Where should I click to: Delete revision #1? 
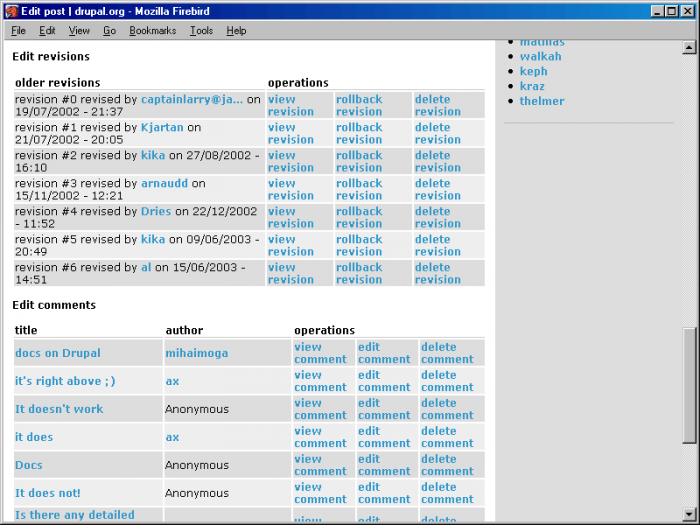[x=438, y=133]
